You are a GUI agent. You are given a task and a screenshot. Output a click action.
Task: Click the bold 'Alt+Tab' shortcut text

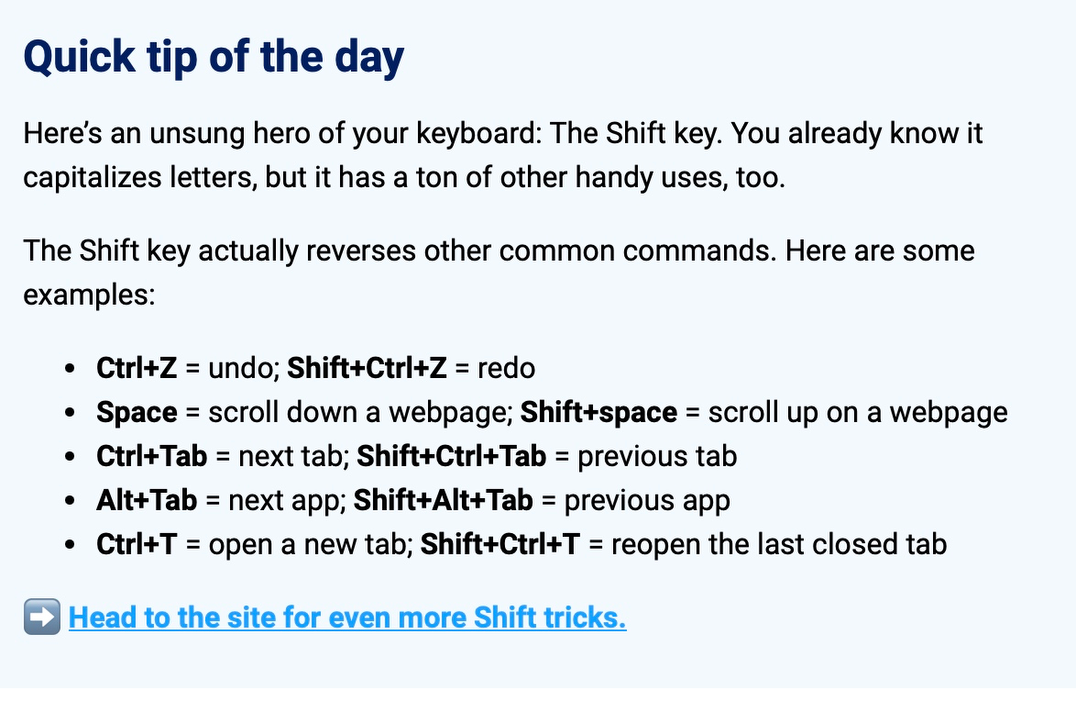(147, 500)
